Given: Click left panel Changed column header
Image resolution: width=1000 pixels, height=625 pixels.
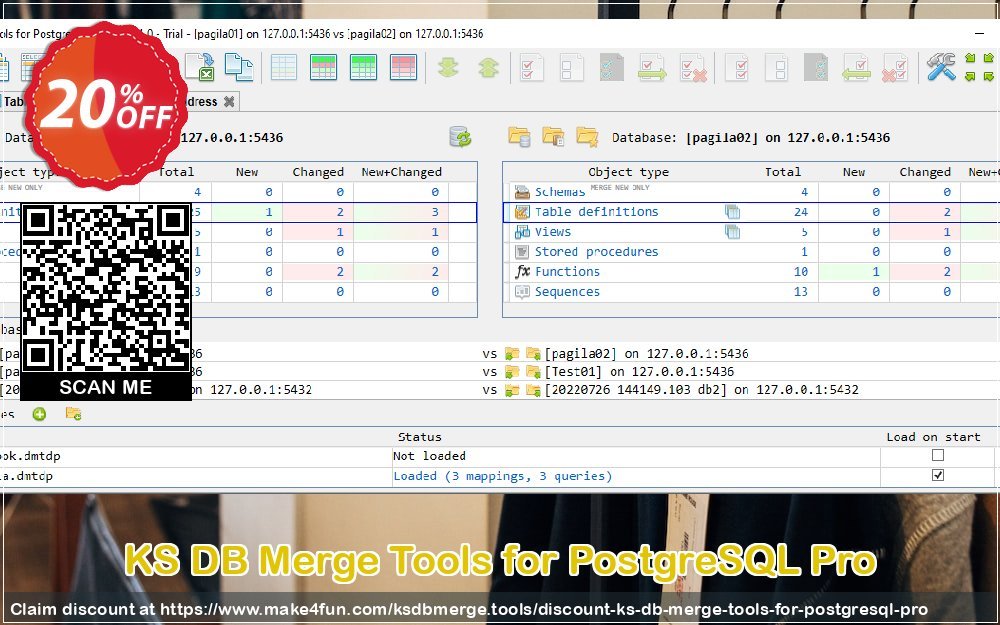Looking at the screenshot, I should pyautogui.click(x=318, y=172).
